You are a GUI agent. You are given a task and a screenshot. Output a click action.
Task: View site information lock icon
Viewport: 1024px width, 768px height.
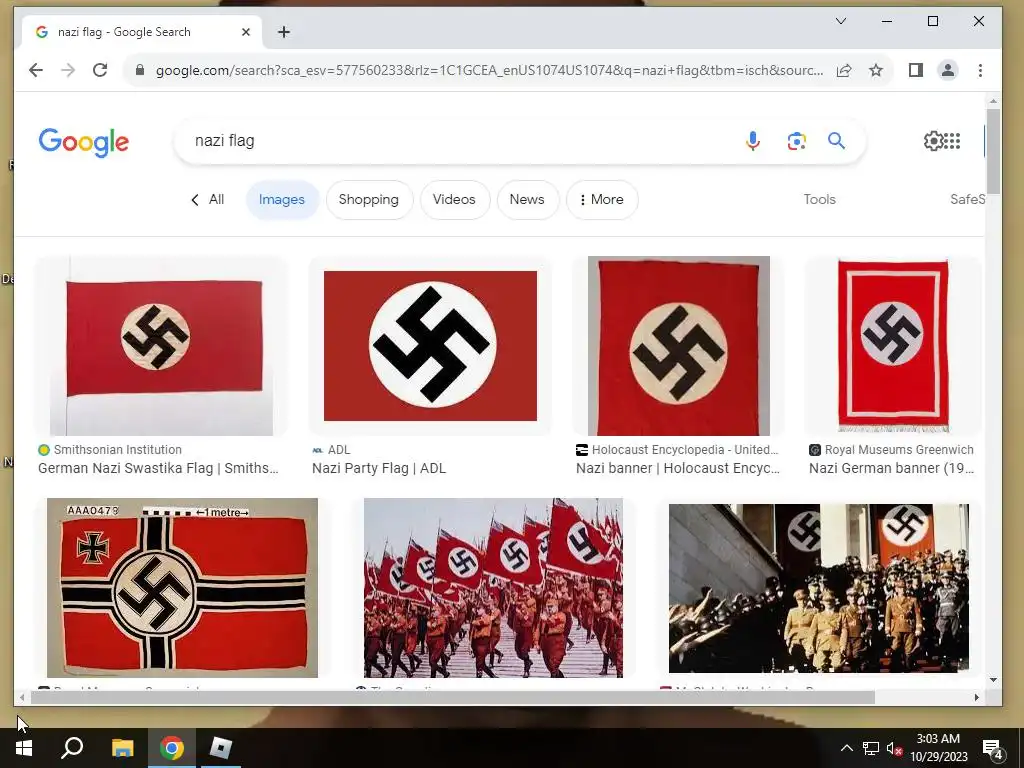click(x=139, y=70)
